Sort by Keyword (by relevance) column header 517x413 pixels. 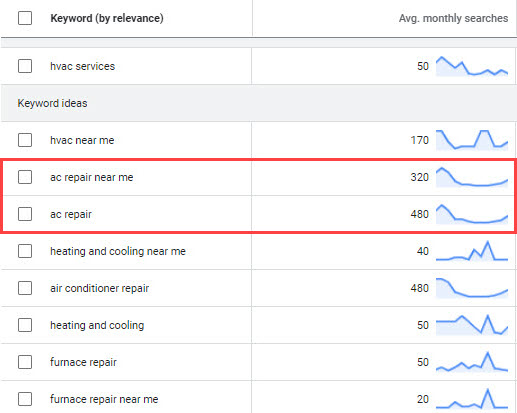[x=107, y=18]
